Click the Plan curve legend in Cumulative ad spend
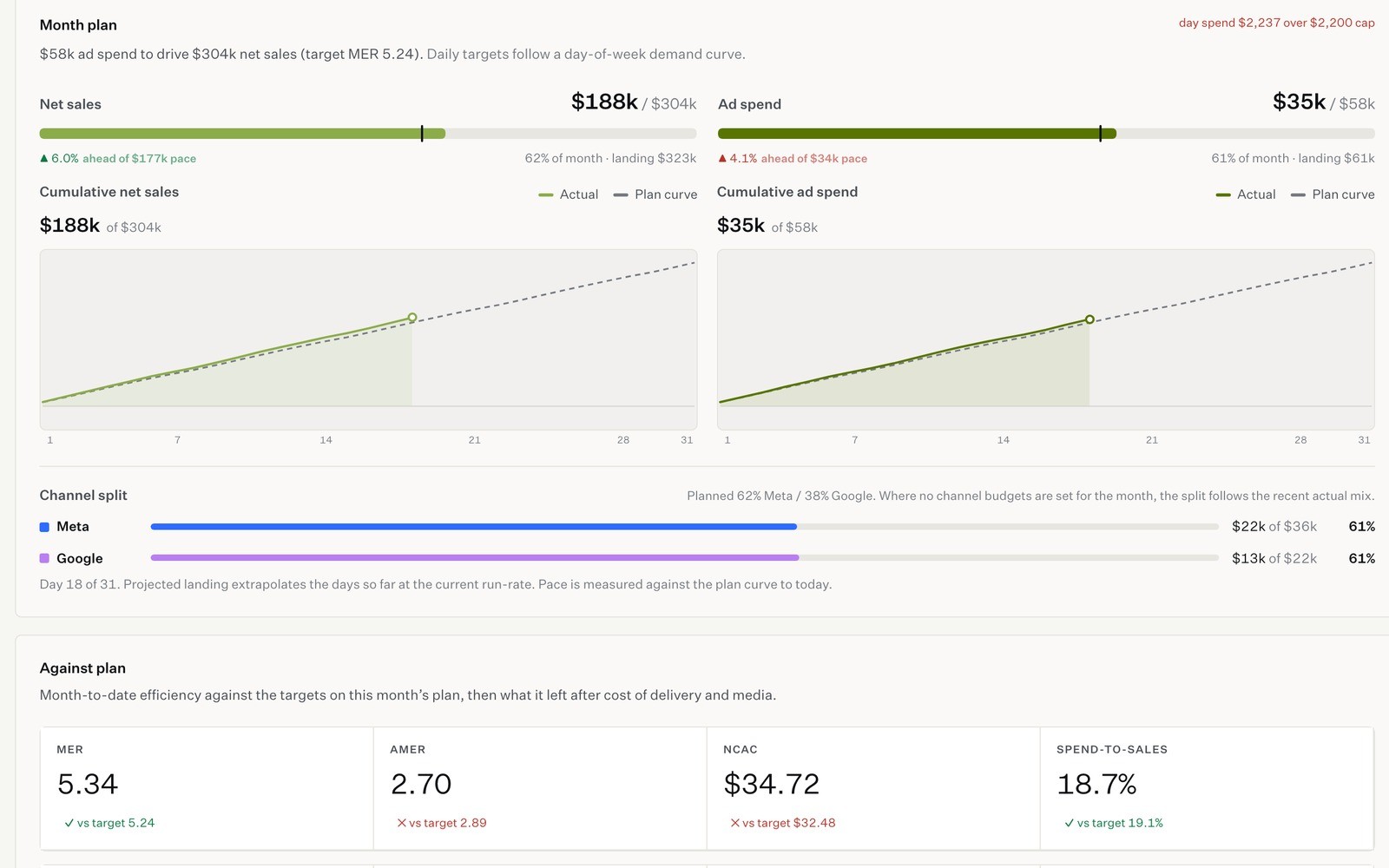 coord(1333,194)
